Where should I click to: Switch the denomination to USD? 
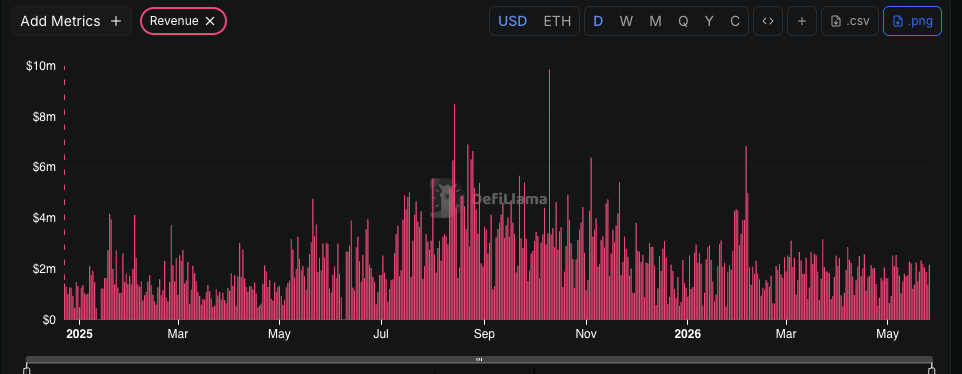click(x=512, y=21)
